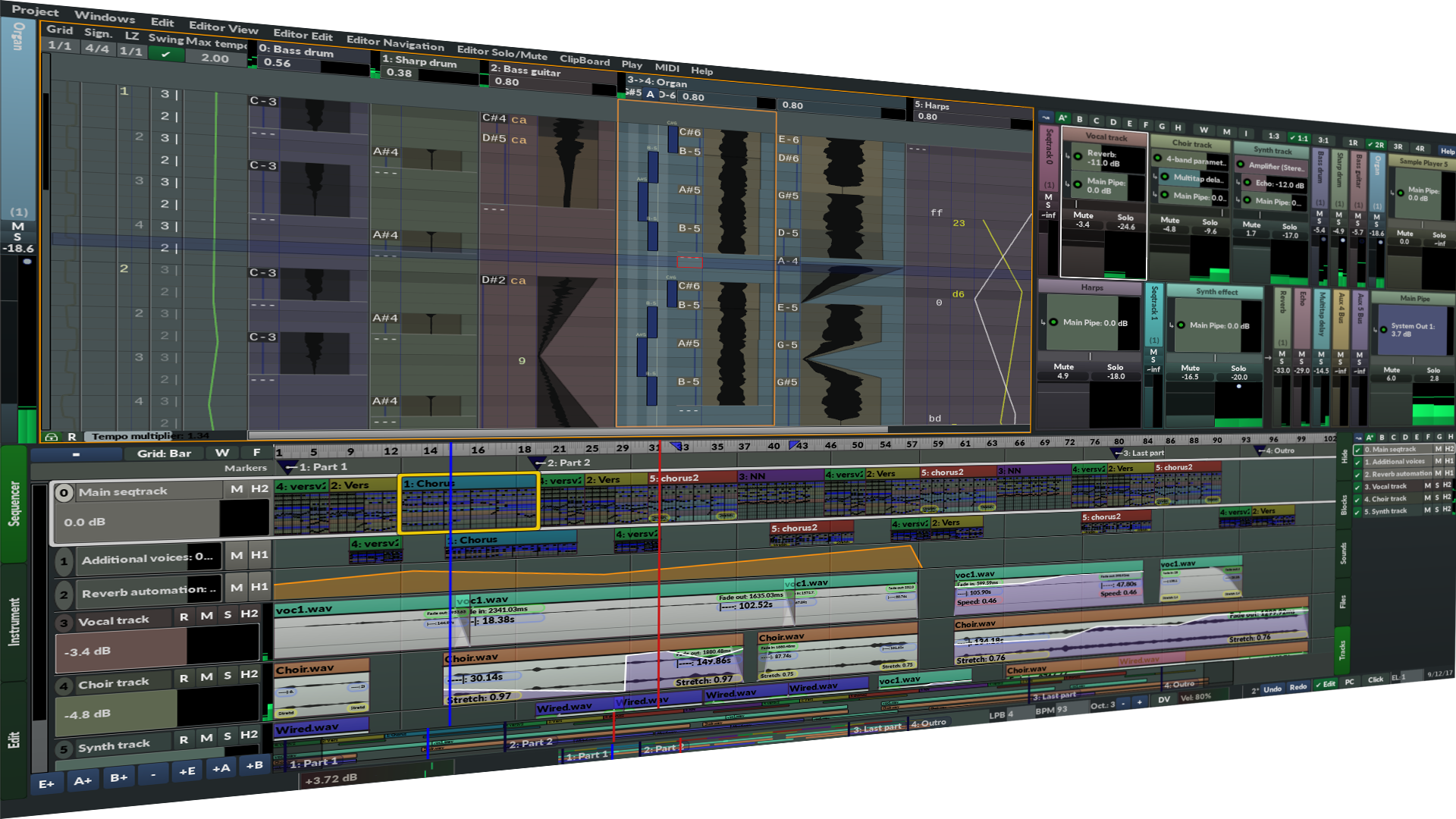Viewport: 1456px width, 819px height.
Task: Open the Grid: Bar dropdown
Action: [x=164, y=453]
